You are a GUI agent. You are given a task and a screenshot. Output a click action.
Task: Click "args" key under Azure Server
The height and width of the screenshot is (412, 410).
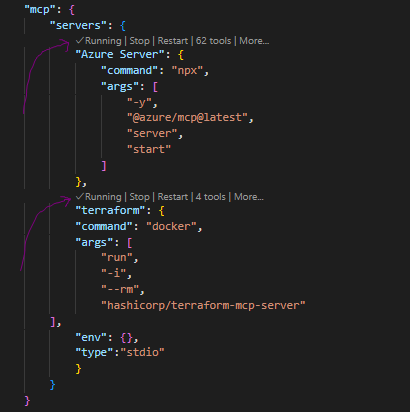120,87
